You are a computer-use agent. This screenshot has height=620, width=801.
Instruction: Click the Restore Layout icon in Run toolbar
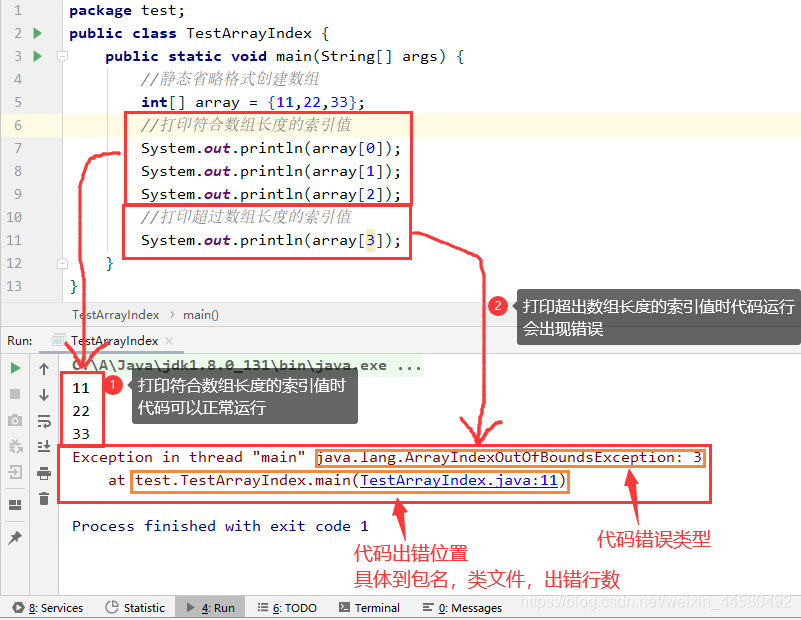[x=15, y=505]
